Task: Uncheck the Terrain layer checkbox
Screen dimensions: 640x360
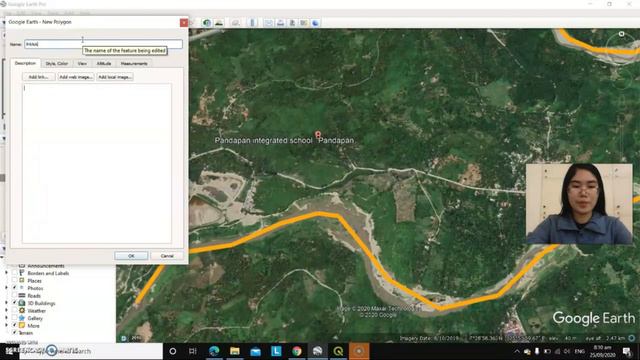Action: (x=15, y=332)
